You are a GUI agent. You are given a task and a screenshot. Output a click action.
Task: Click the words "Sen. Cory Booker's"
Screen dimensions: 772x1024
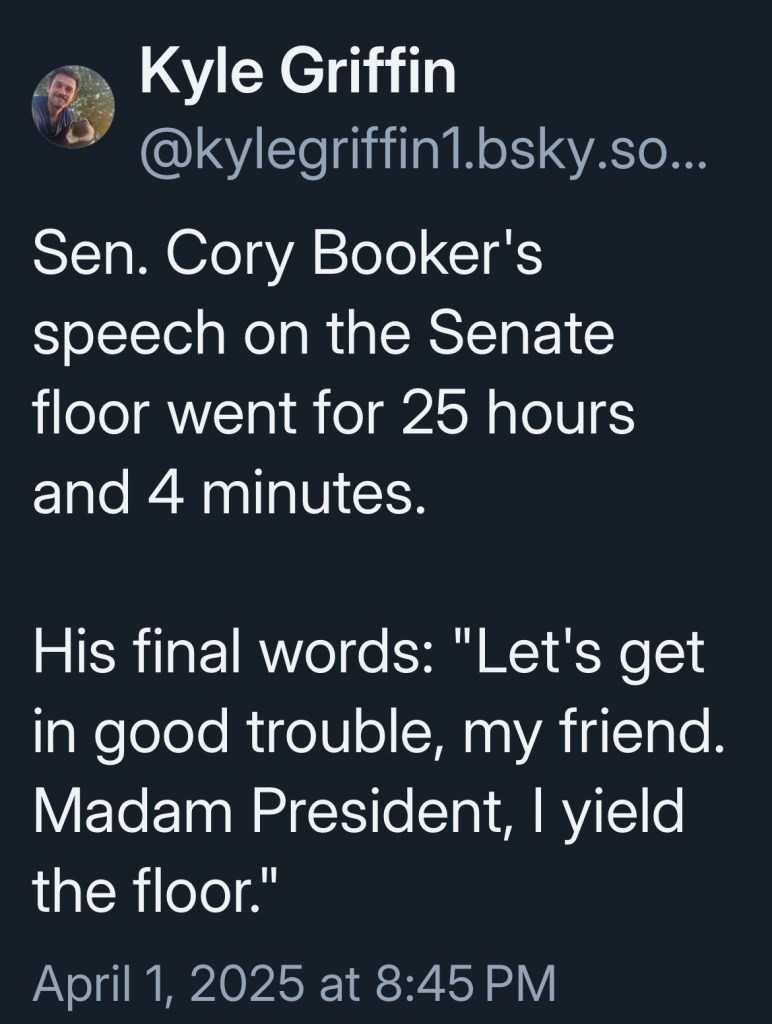[x=287, y=256]
